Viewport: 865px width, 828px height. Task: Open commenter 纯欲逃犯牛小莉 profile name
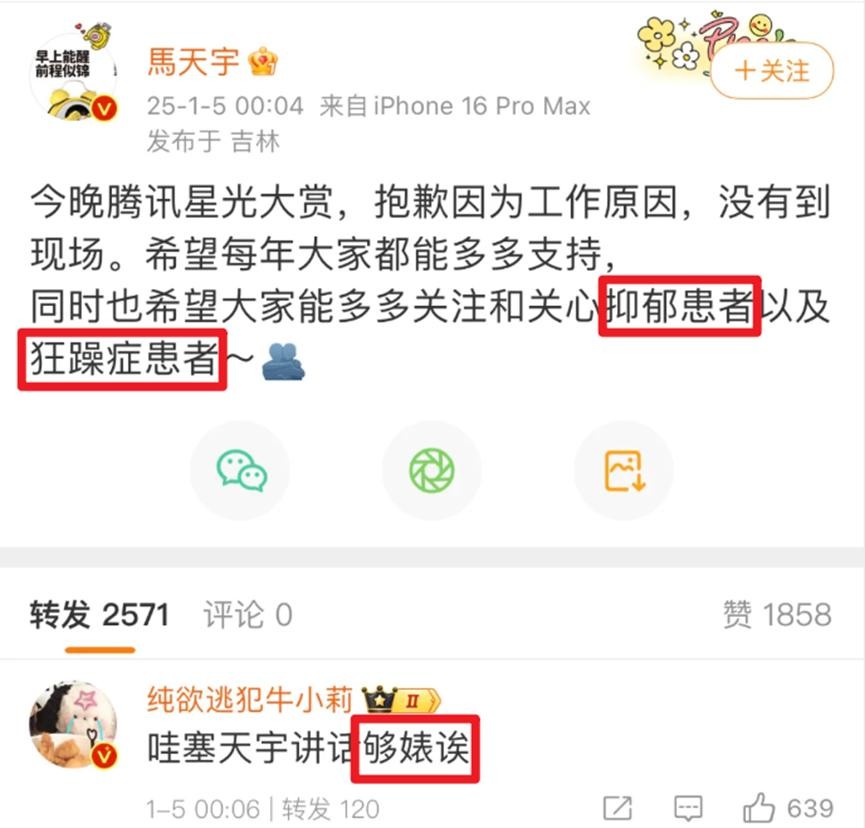(x=250, y=699)
